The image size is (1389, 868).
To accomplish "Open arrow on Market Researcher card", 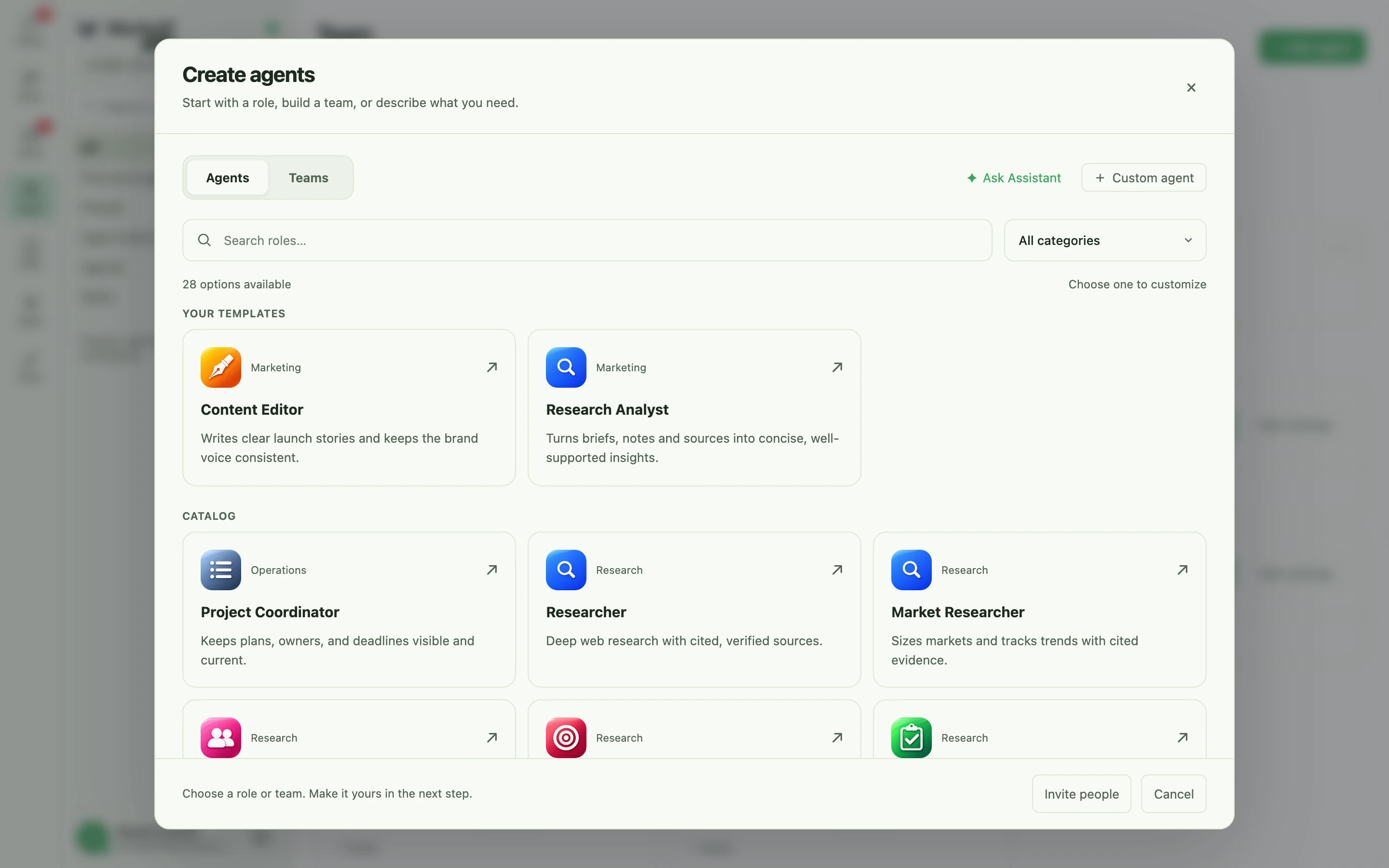I will (x=1183, y=570).
